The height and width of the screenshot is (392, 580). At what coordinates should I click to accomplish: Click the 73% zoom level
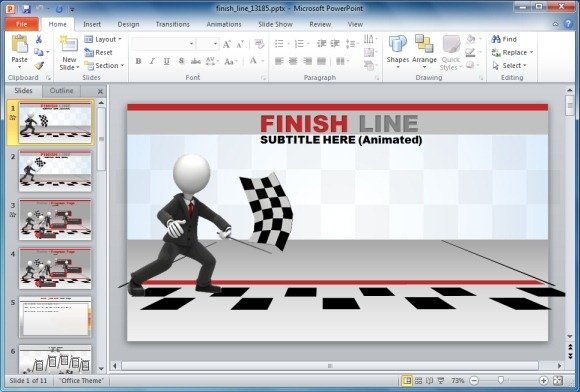(x=458, y=381)
